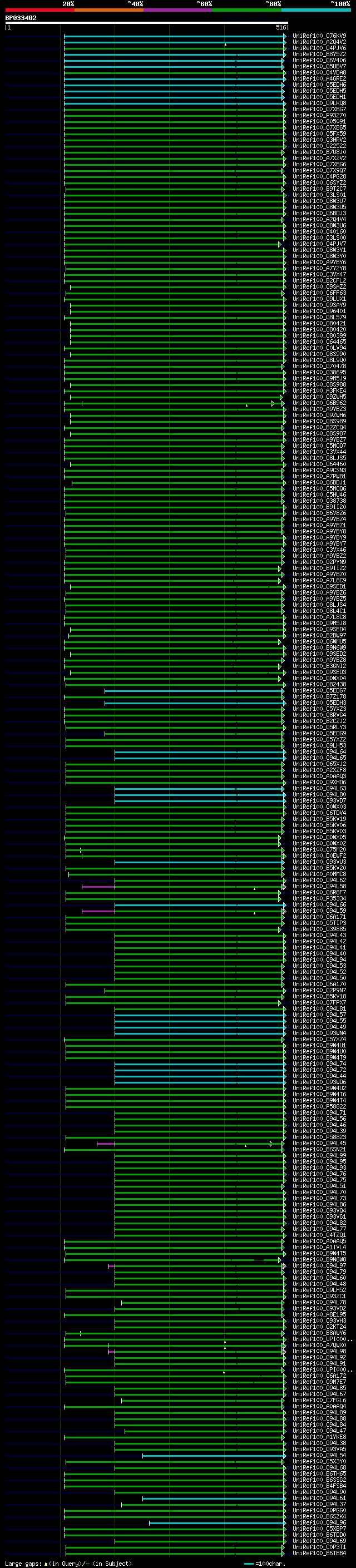Open hit UniRef100_C5X3Y0
356x1568 pixels.
[319, 1461]
